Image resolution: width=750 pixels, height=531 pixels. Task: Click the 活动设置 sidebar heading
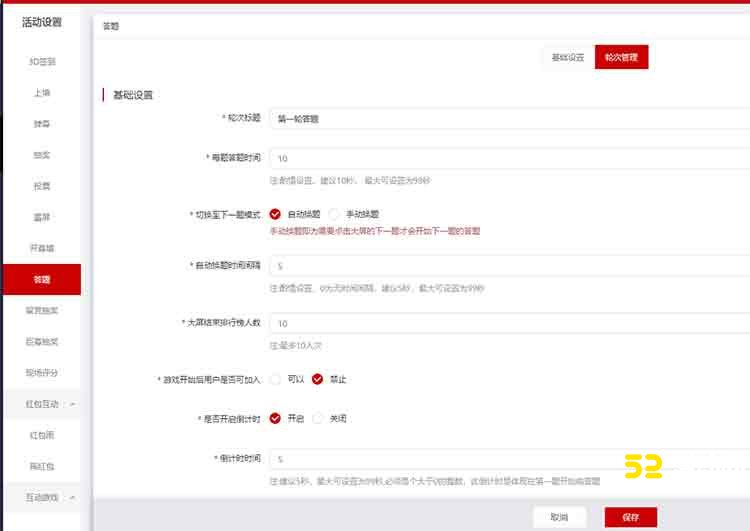(42, 22)
